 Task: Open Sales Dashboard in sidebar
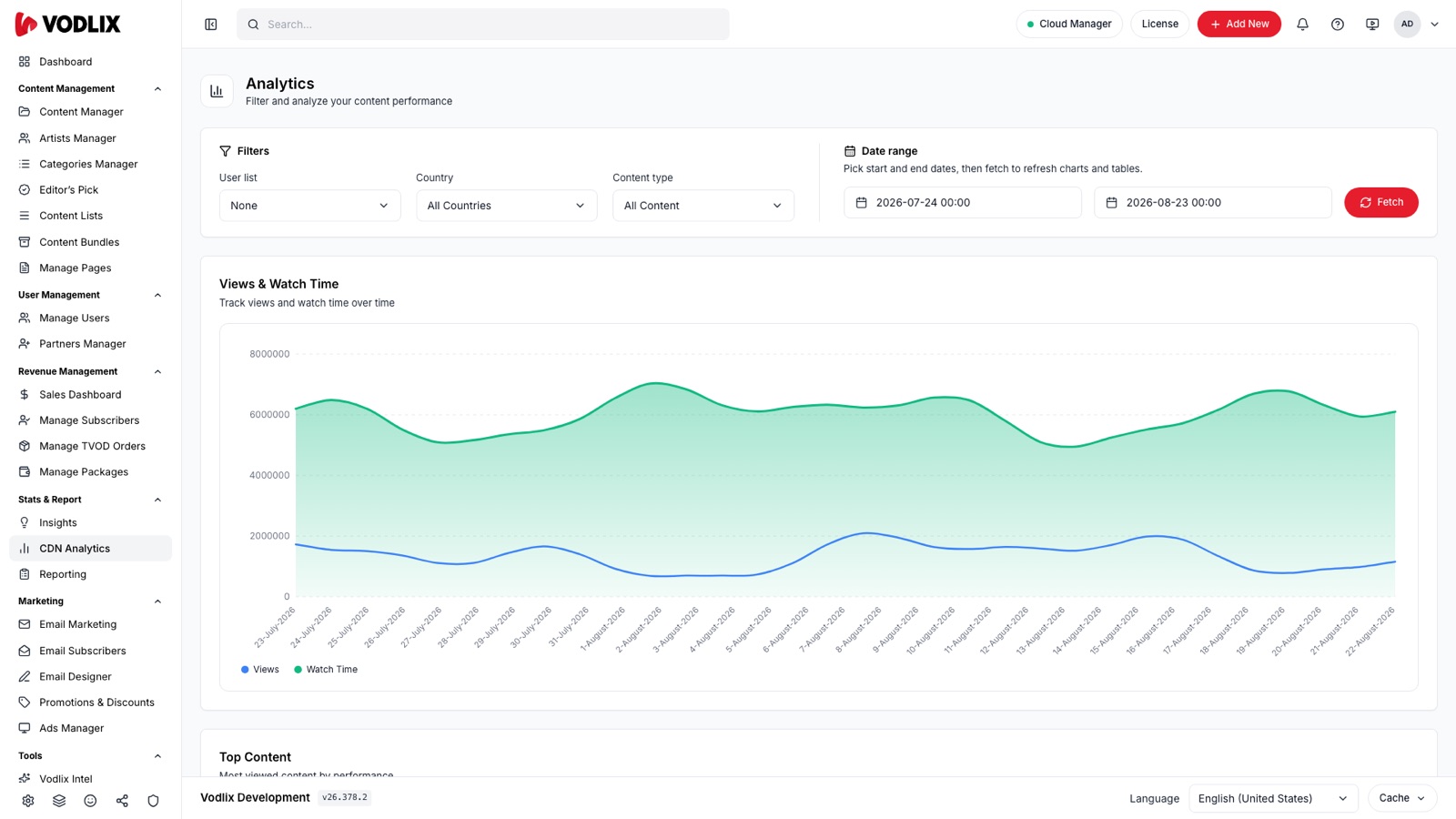(x=90, y=395)
